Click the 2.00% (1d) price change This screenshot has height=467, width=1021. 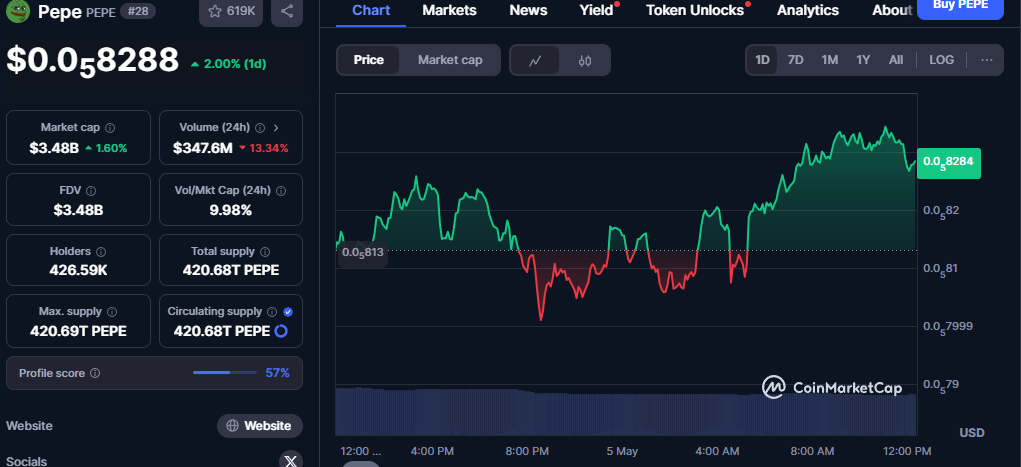pyautogui.click(x=229, y=64)
